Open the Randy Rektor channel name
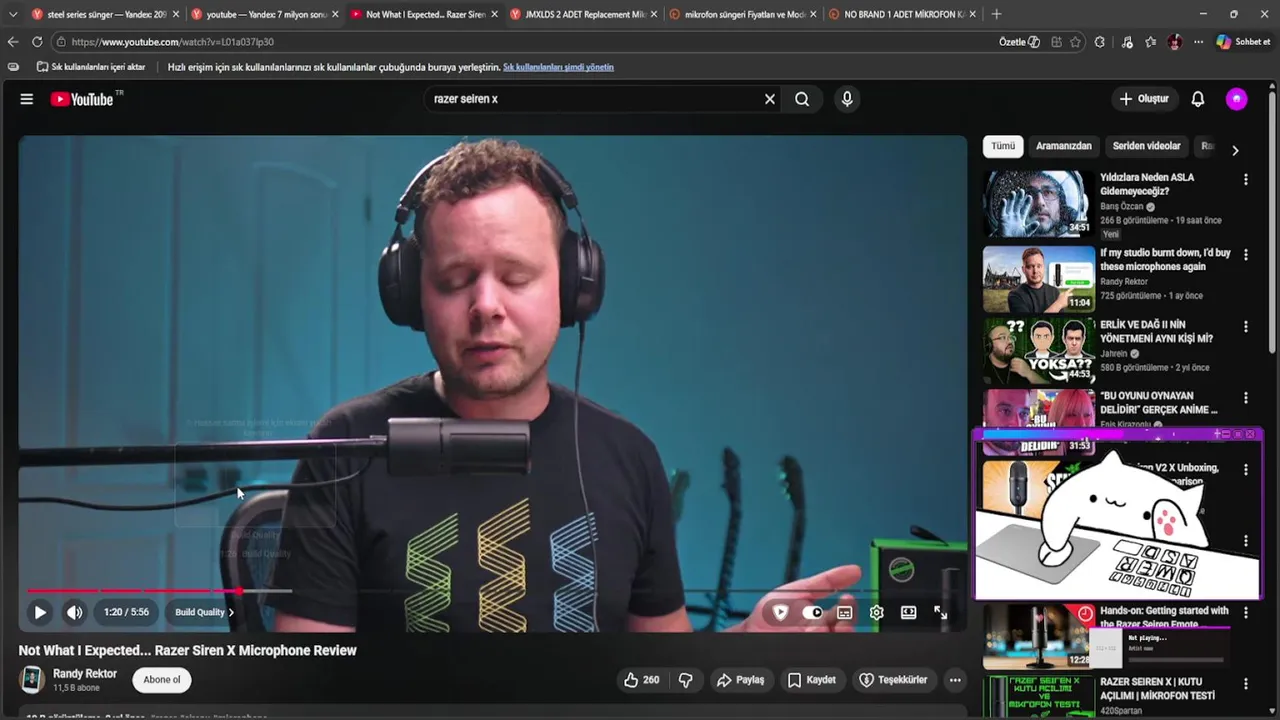This screenshot has width=1280, height=720. 85,674
